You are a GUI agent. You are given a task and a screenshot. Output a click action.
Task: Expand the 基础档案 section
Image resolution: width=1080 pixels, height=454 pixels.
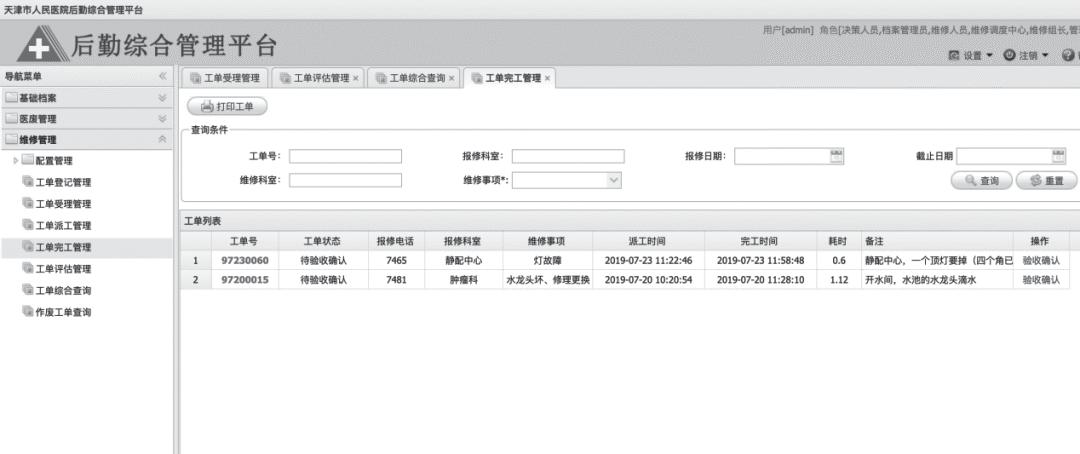coord(163,98)
